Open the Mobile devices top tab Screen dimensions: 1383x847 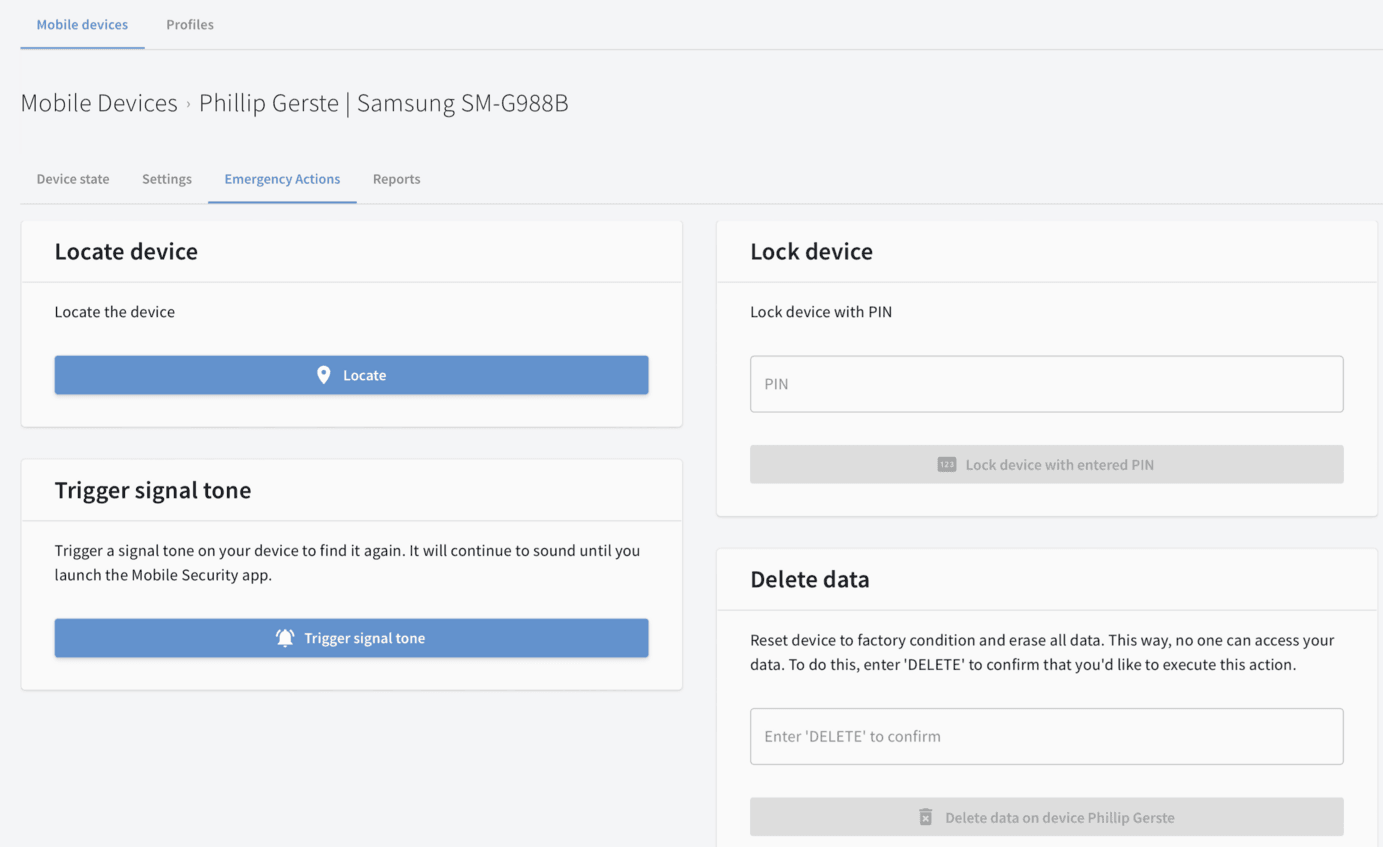coord(82,24)
